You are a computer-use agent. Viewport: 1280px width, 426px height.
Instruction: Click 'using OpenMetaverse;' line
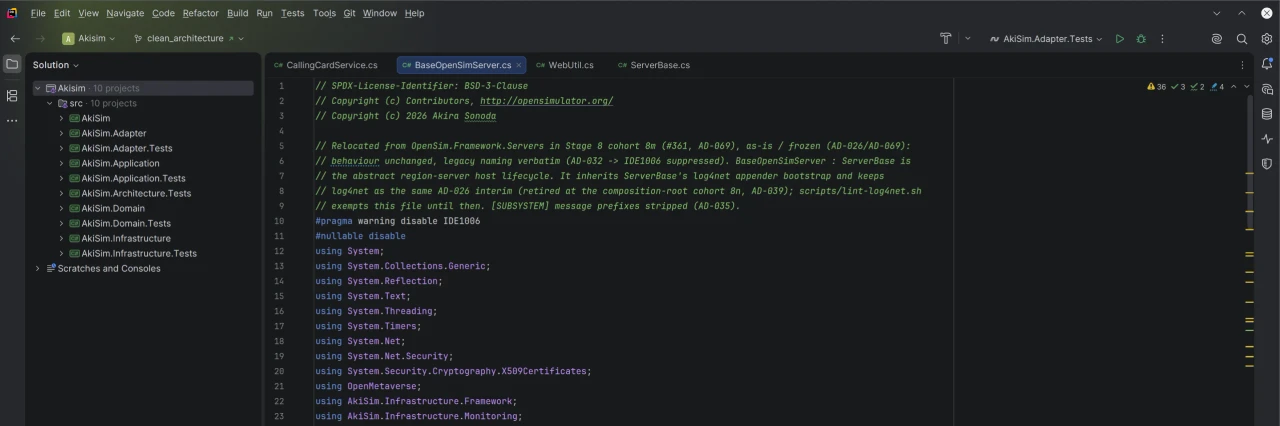point(368,386)
